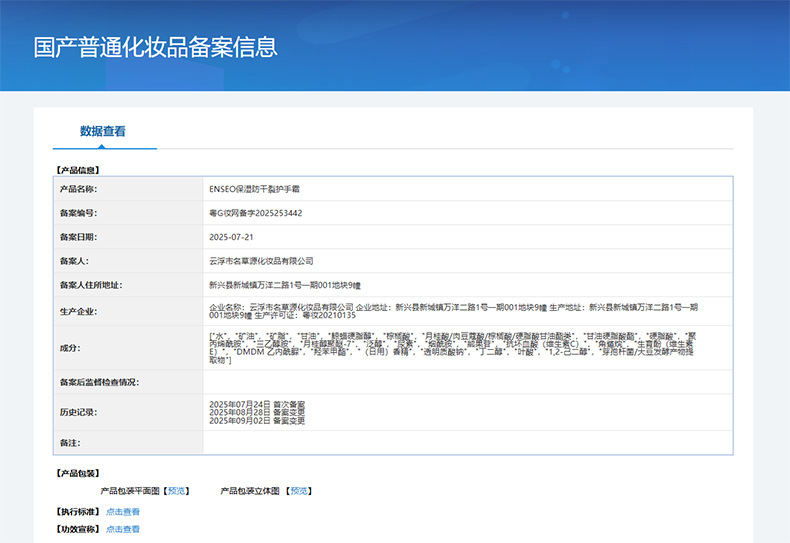The width and height of the screenshot is (790, 543).
Task: Click the 备案编号 value 粤G妆网备字2025253442
Action: point(255,213)
